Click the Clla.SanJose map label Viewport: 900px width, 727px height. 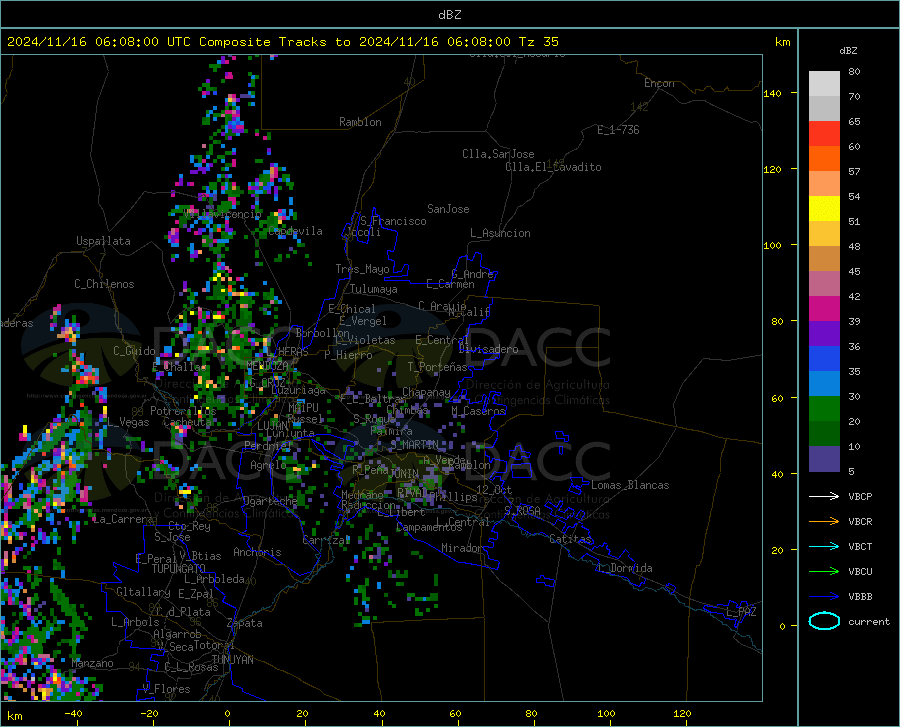pos(498,154)
